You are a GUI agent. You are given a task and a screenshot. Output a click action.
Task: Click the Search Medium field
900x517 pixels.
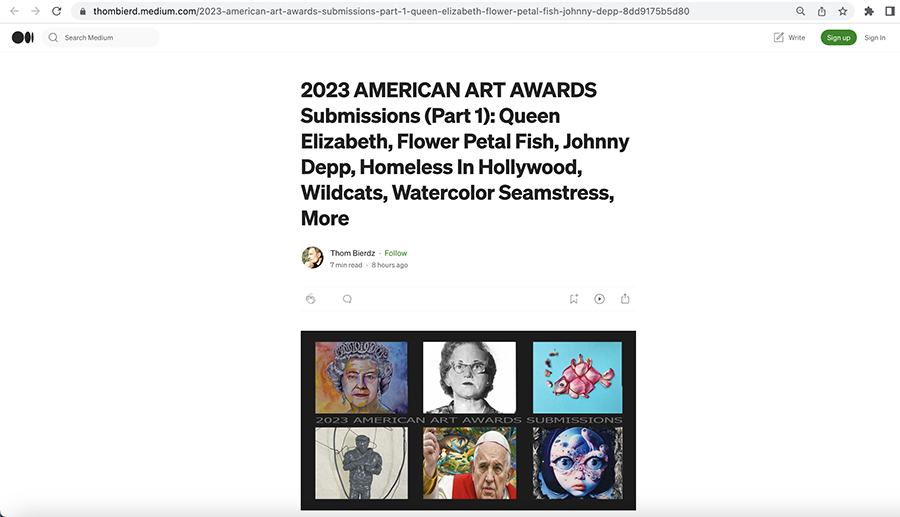(100, 37)
